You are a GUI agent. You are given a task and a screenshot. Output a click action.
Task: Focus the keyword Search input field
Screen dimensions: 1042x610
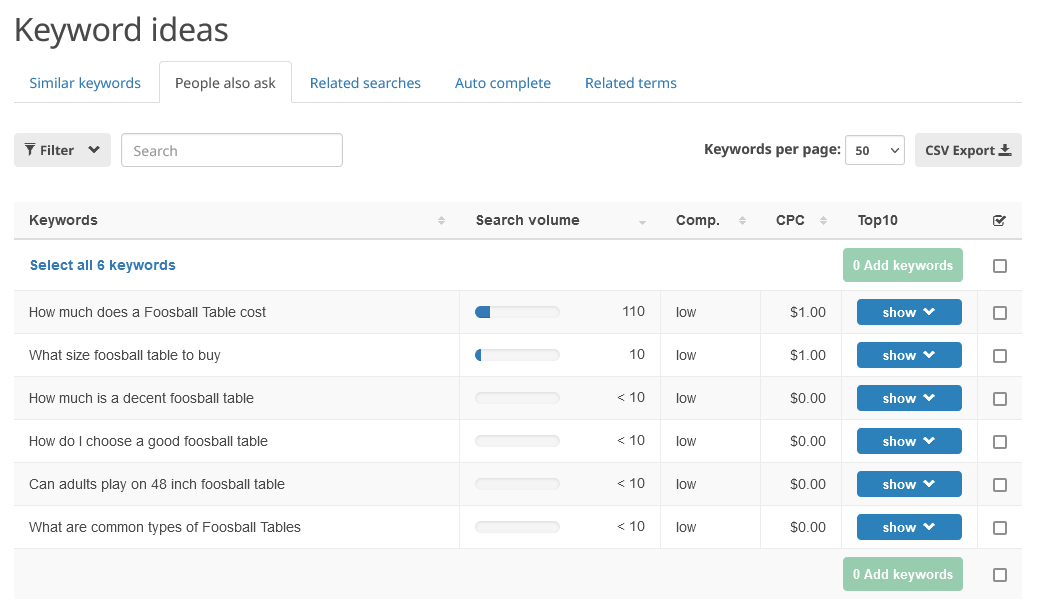pyautogui.click(x=232, y=150)
